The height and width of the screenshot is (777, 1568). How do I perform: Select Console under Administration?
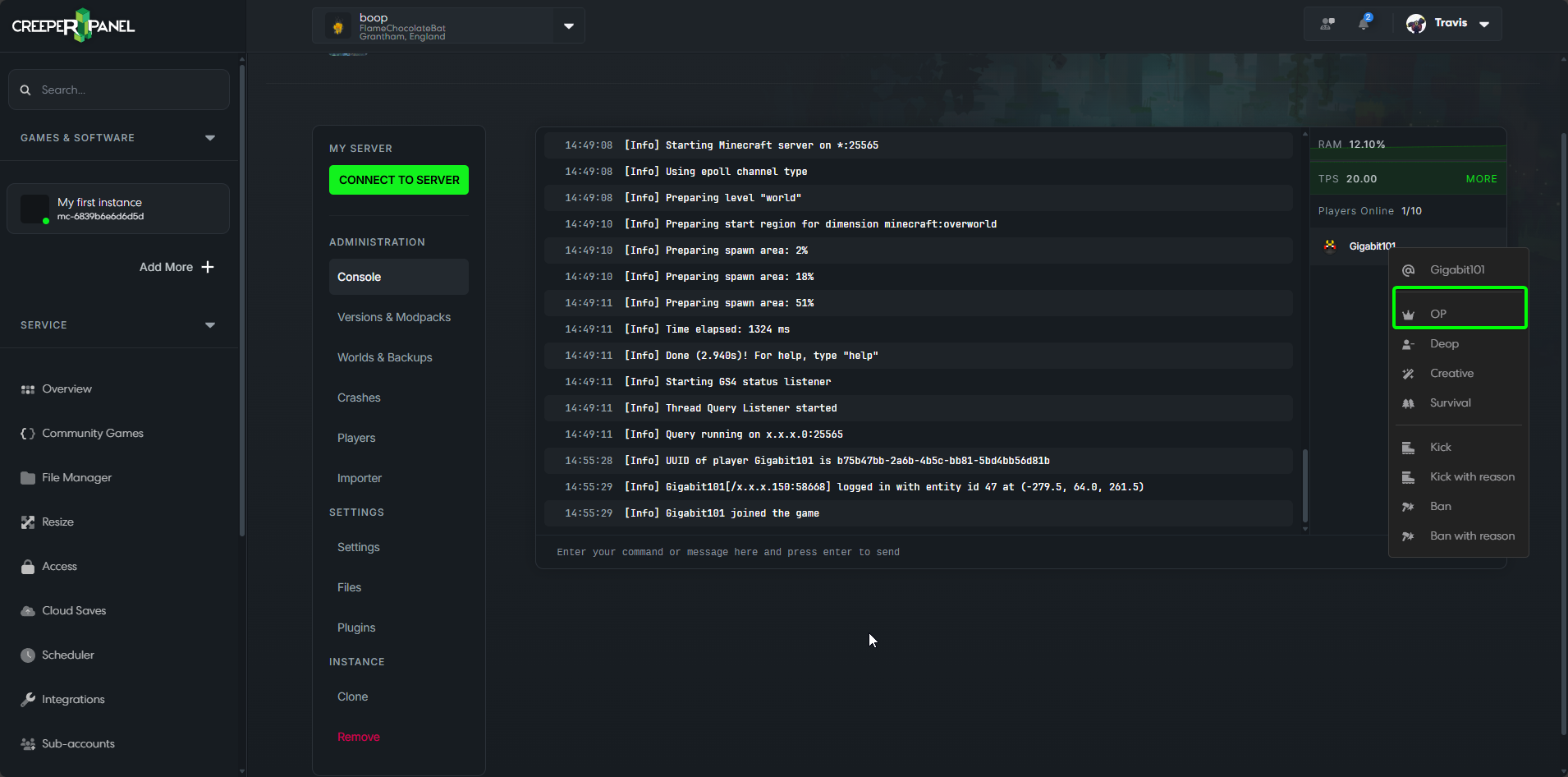click(359, 277)
